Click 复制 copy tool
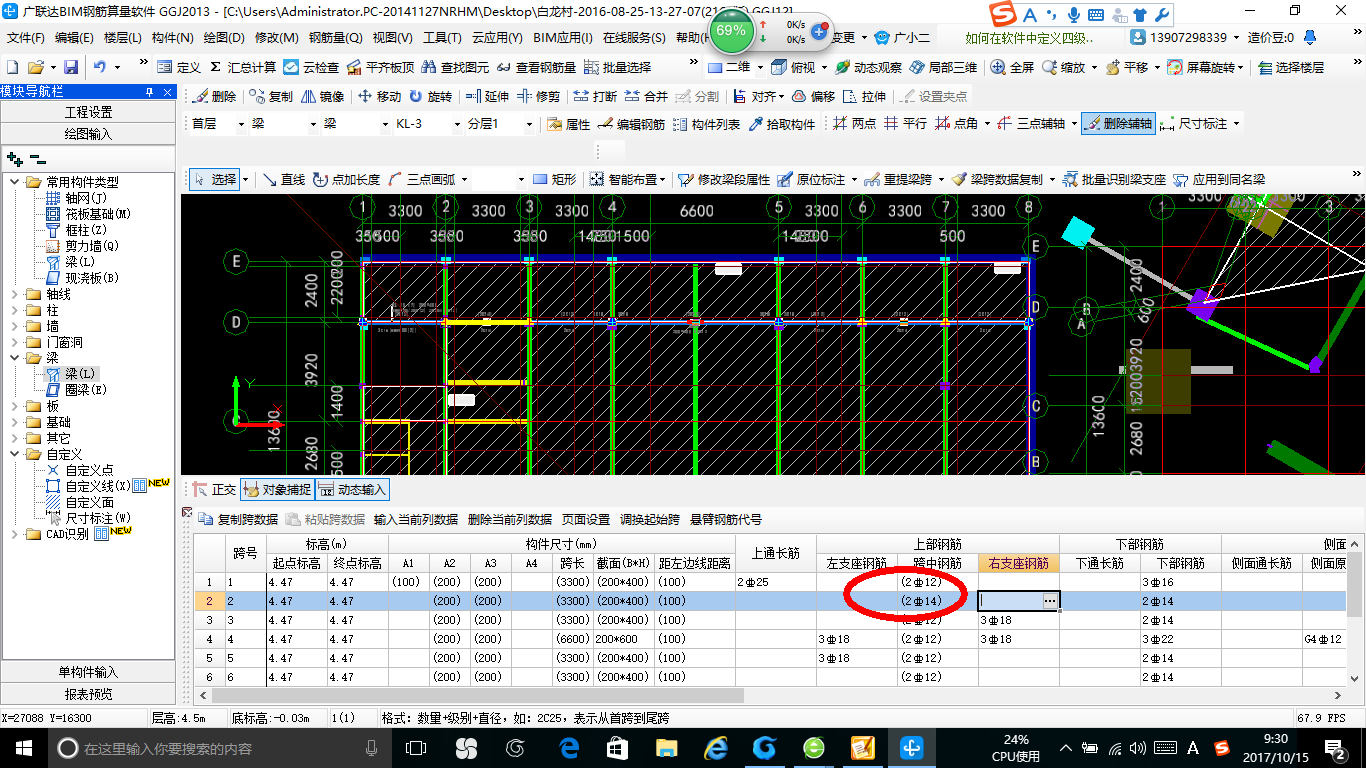1366x768 pixels. [271, 96]
